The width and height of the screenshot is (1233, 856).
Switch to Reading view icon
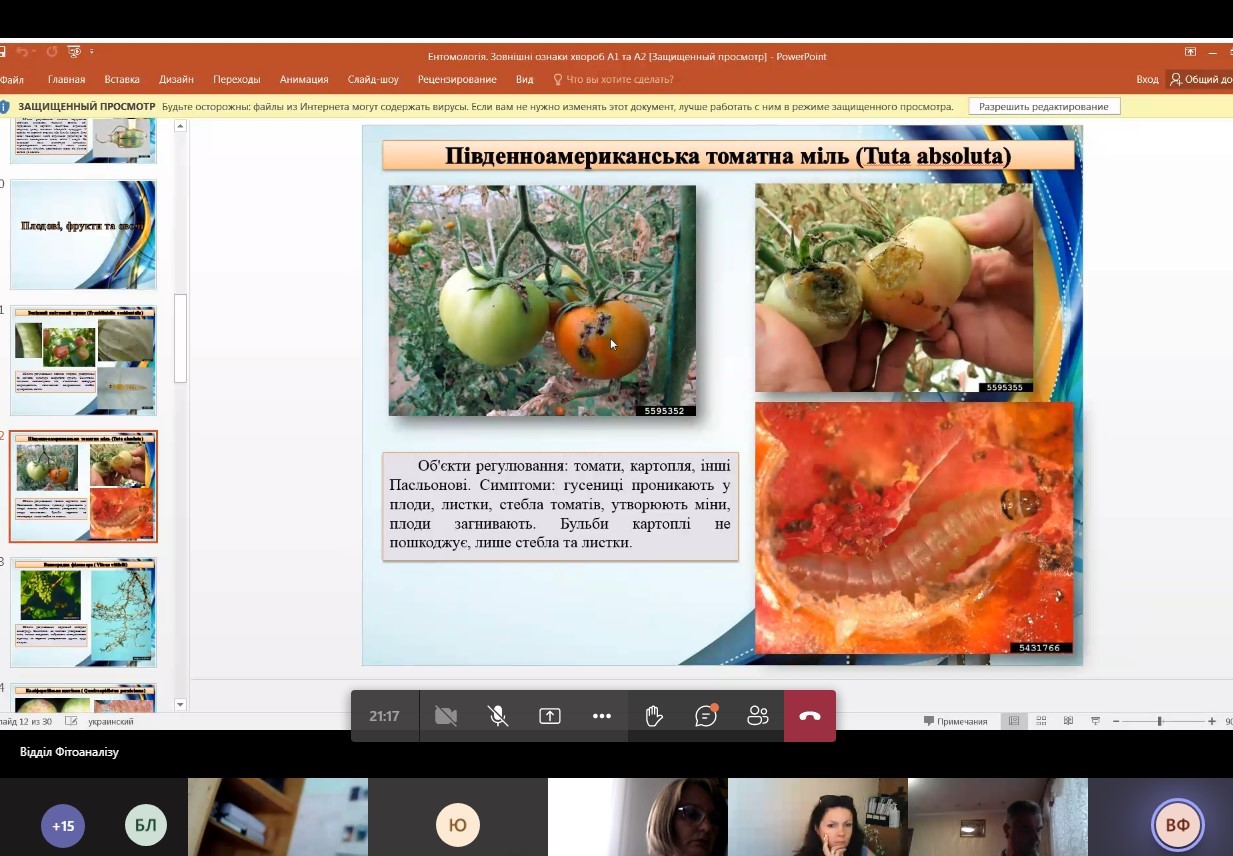(x=1068, y=721)
